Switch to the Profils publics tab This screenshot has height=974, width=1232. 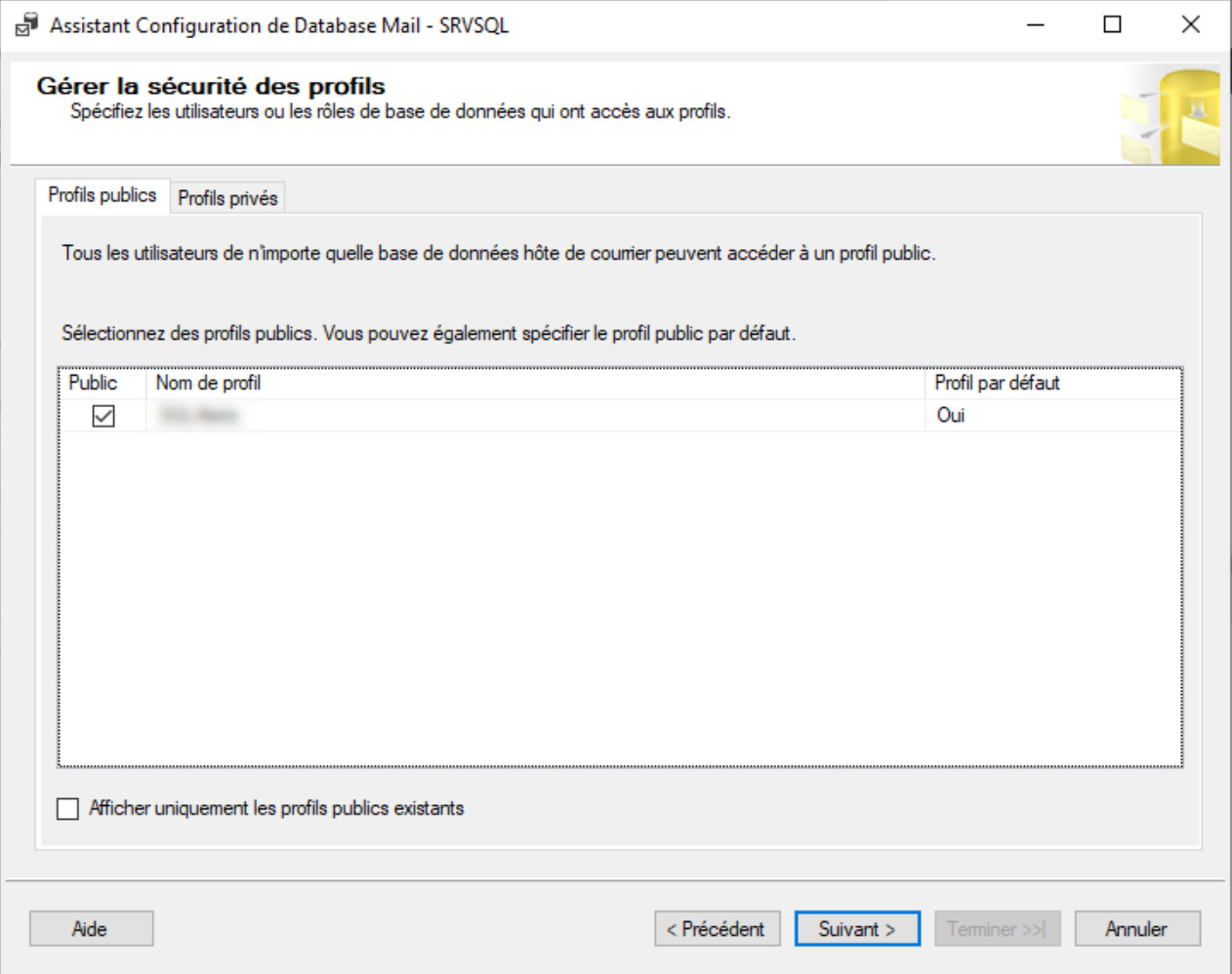tap(103, 196)
